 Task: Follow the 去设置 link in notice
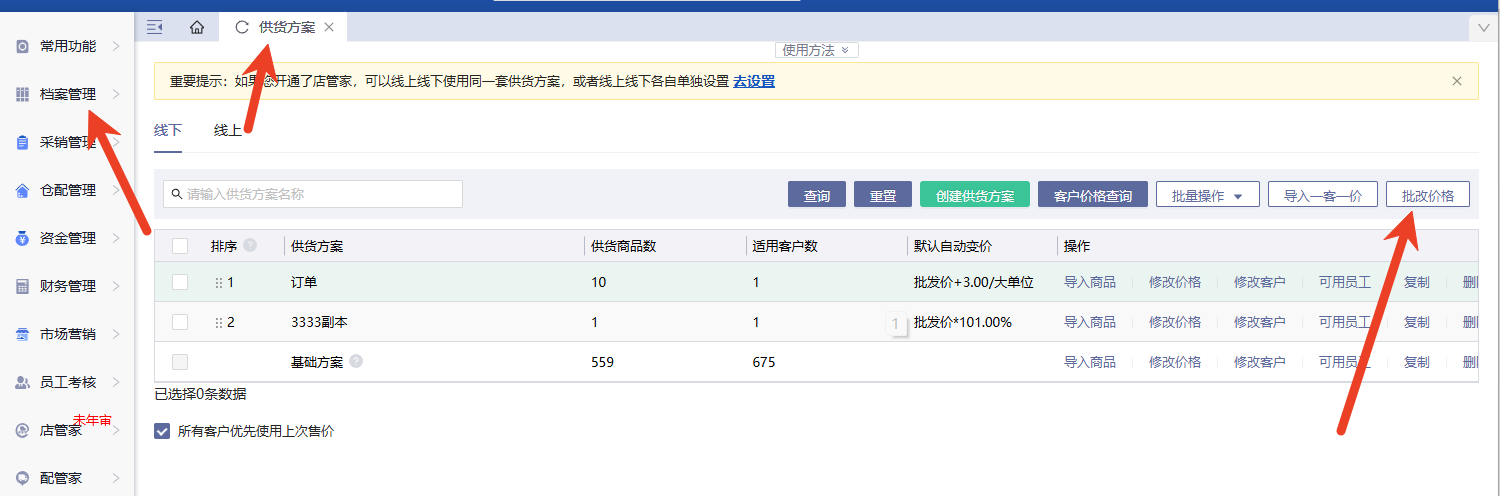click(x=754, y=81)
